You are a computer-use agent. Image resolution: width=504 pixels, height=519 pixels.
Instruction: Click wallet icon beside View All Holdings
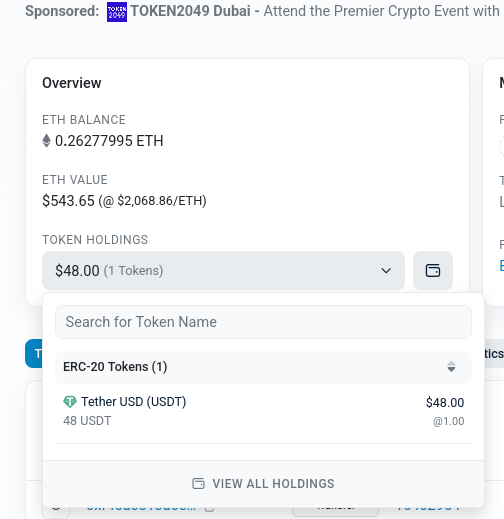[x=198, y=483]
